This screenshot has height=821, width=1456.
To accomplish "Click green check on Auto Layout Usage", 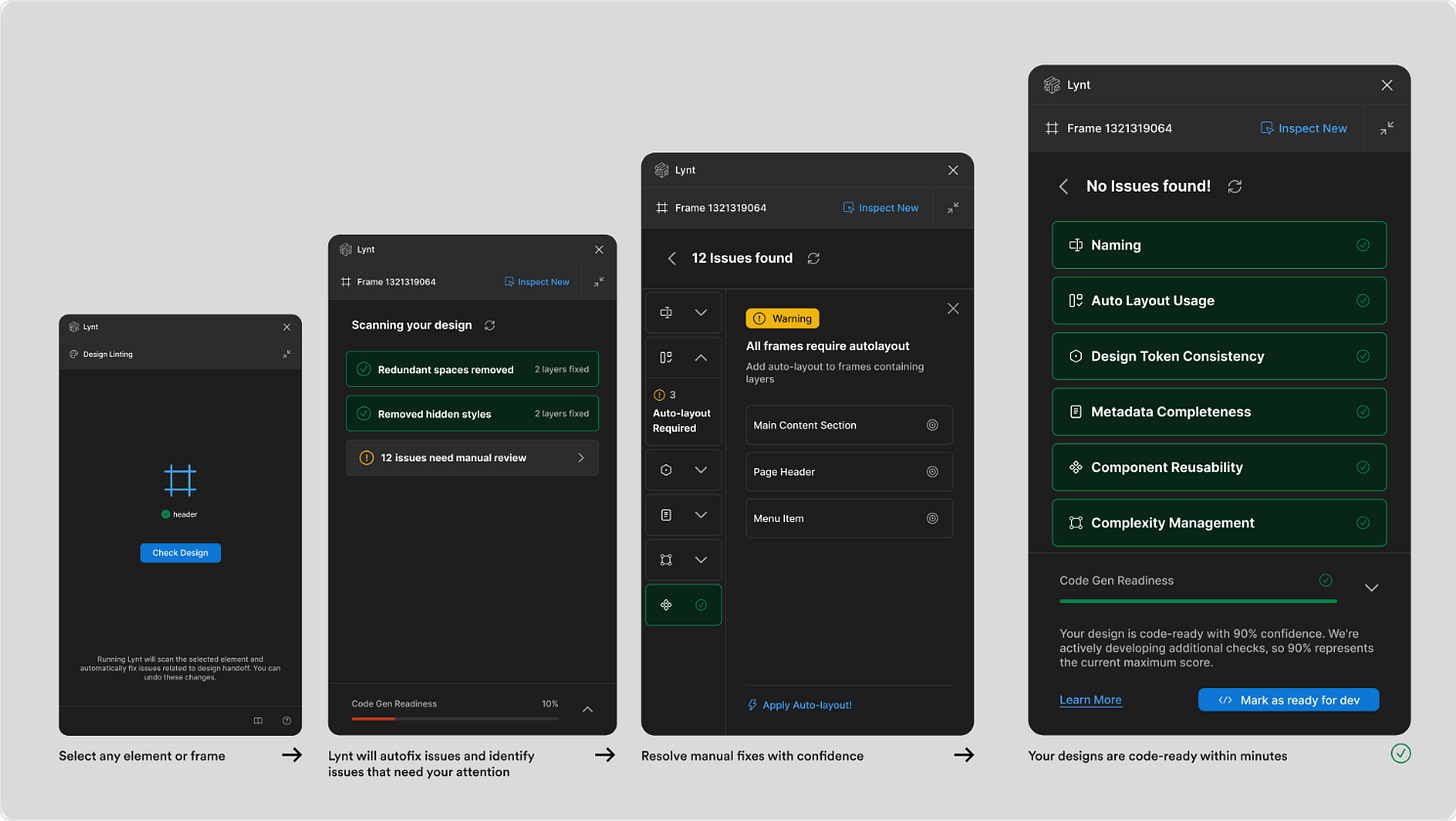I will point(1363,300).
